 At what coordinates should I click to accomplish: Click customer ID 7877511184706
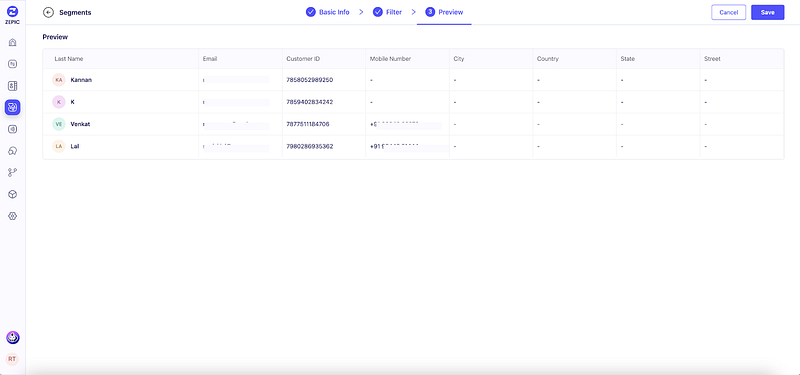(308, 124)
